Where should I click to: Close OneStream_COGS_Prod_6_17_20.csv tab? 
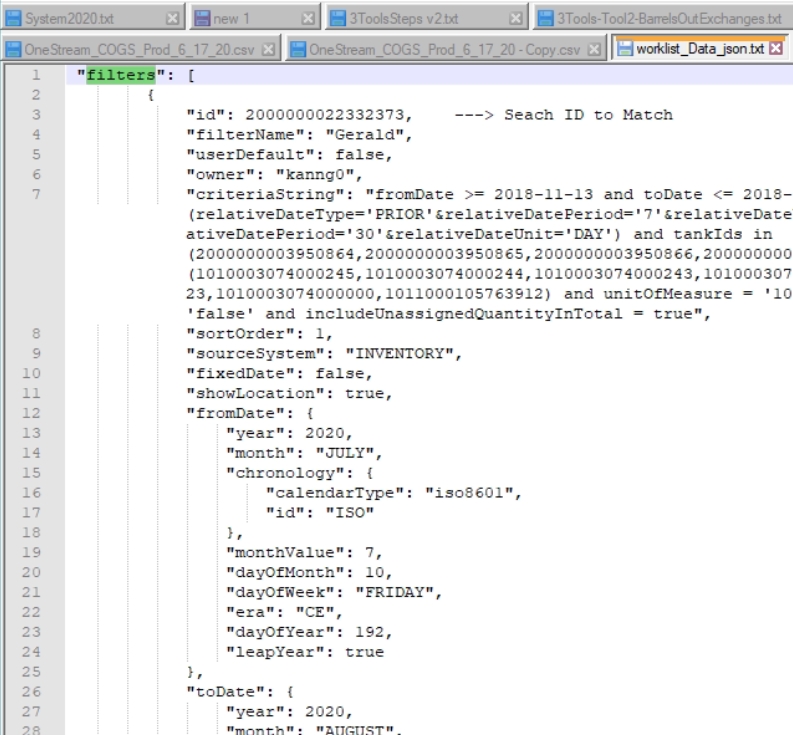[x=269, y=50]
